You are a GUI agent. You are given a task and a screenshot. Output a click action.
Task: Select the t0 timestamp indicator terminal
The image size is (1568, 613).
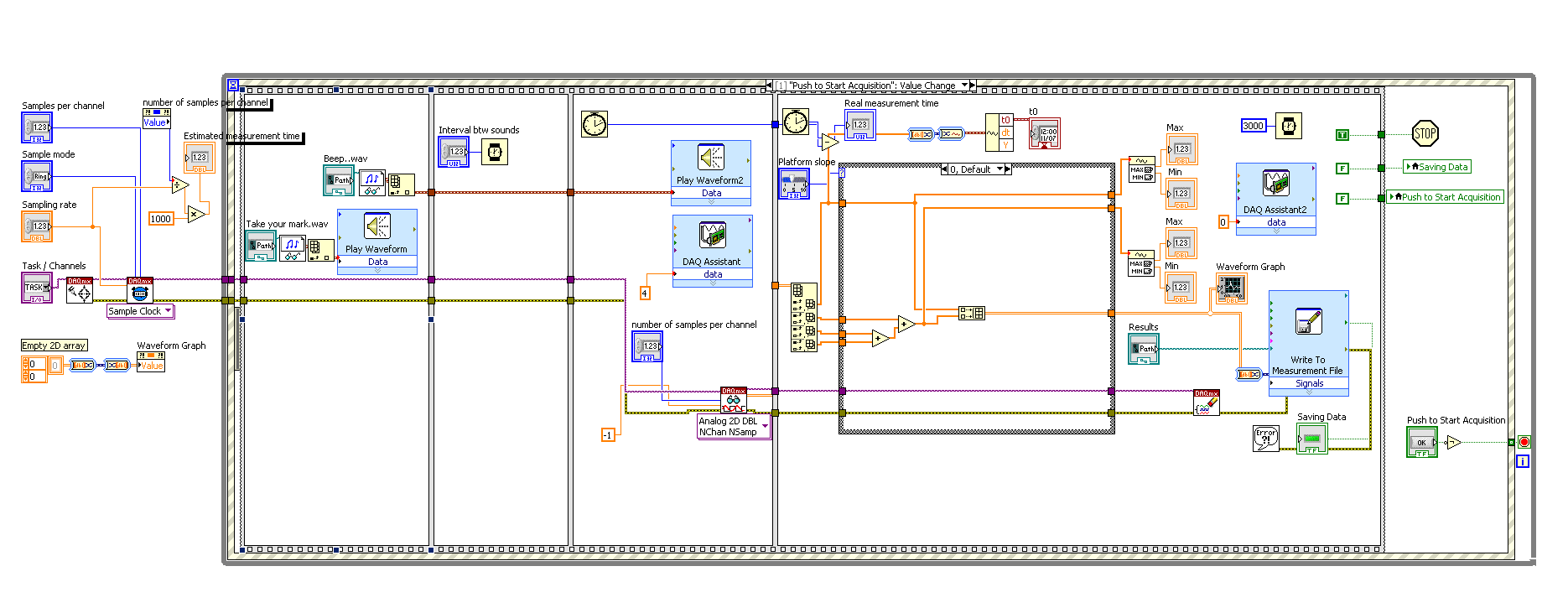[x=1045, y=133]
